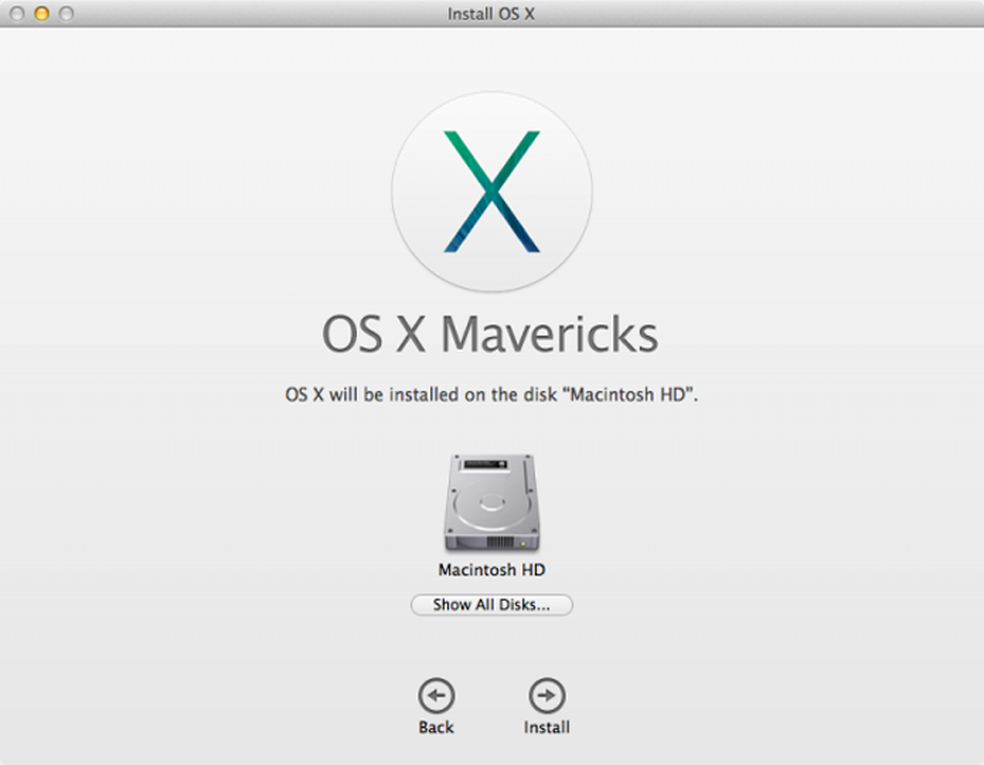Select the drive connector pins on disk icon
984x765 pixels.
coord(498,543)
